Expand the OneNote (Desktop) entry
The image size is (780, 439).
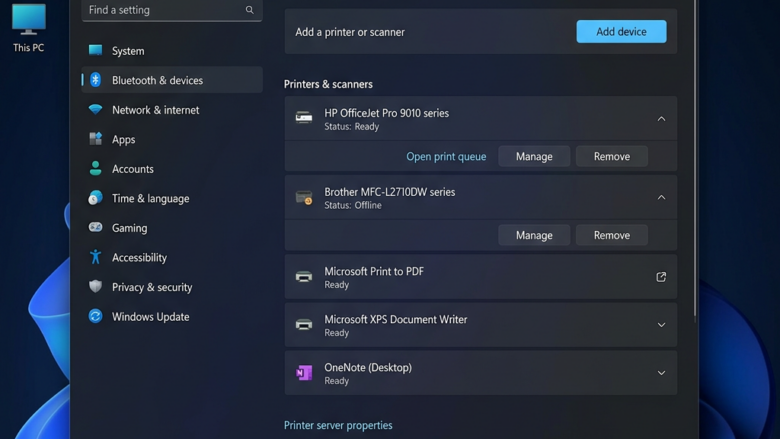(x=661, y=373)
